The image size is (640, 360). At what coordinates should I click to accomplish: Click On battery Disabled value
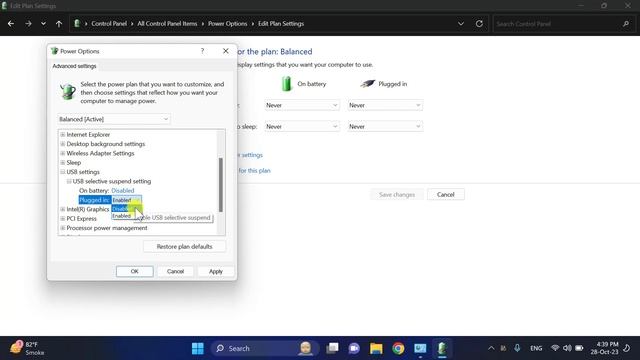click(122, 191)
